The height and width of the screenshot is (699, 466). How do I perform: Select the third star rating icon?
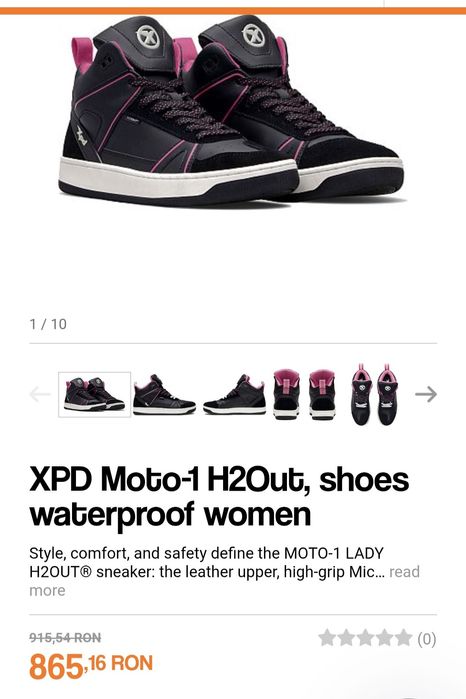[x=365, y=638]
